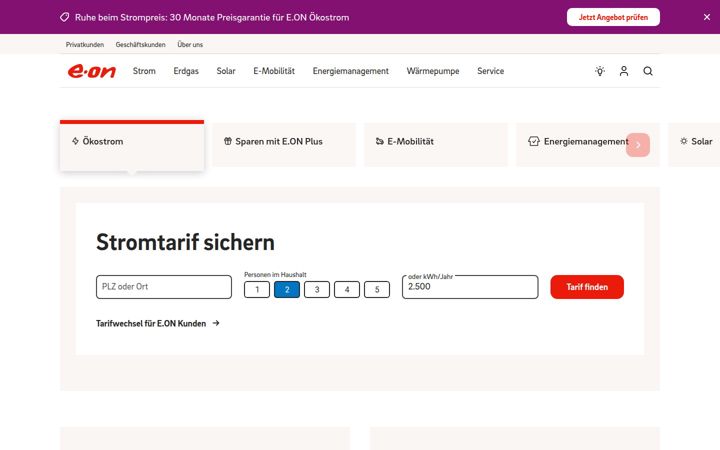
Task: Focus the PLZ oder Ort field
Action: 164,287
